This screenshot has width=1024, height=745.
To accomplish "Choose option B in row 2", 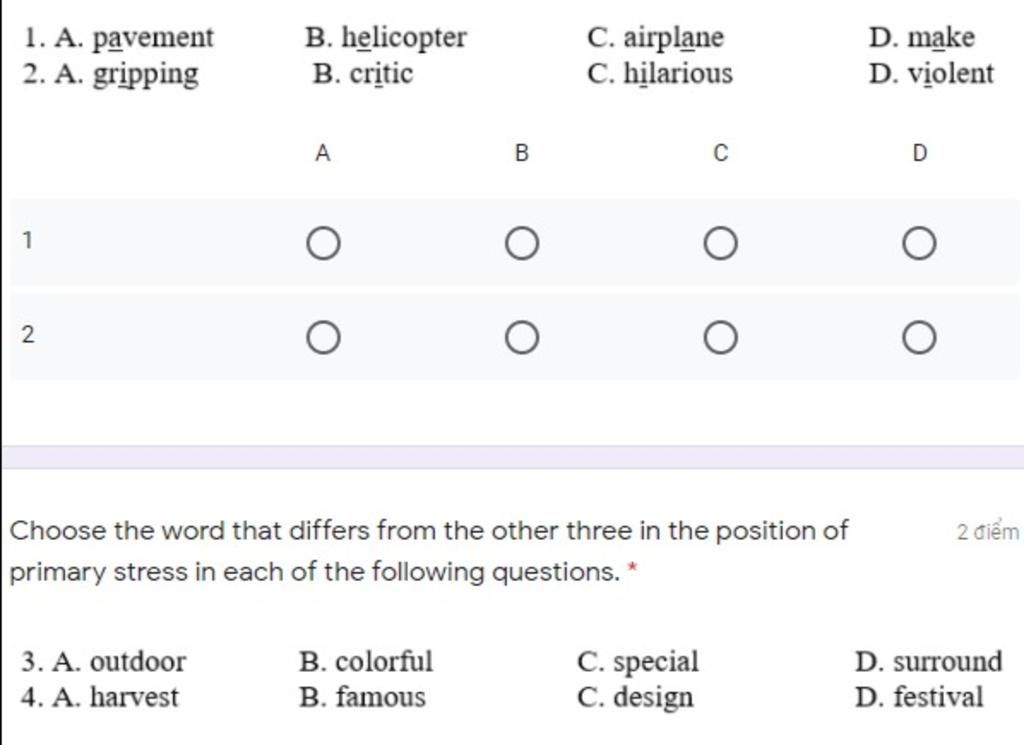I will click(522, 338).
